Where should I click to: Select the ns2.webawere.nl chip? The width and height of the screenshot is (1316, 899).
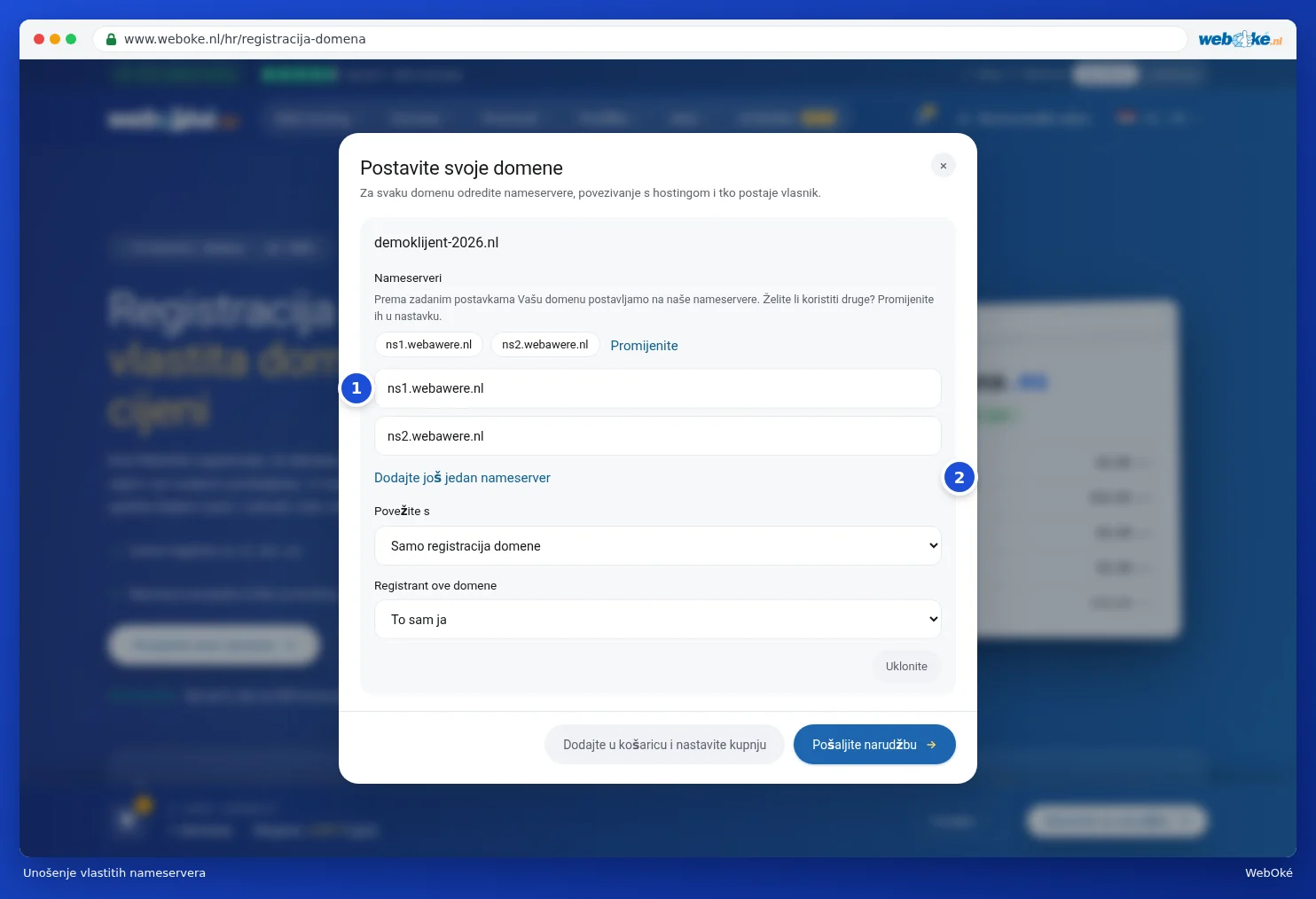(x=545, y=345)
